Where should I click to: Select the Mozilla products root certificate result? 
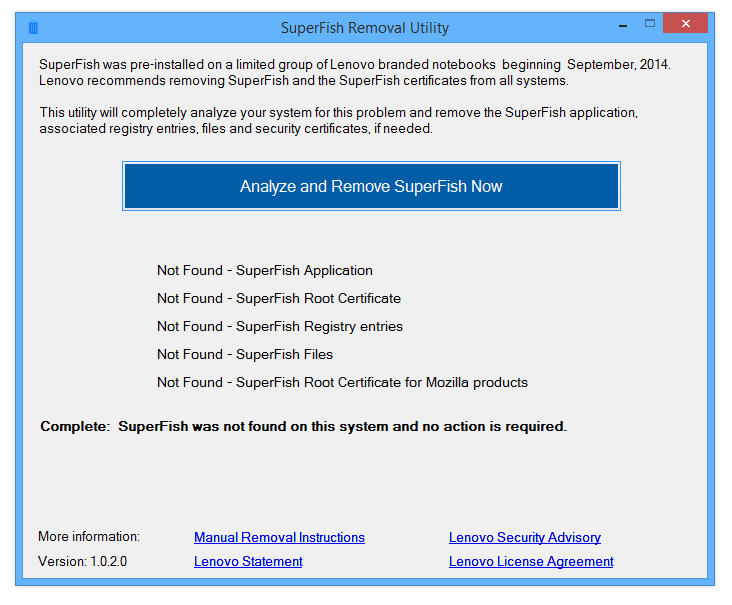(342, 382)
